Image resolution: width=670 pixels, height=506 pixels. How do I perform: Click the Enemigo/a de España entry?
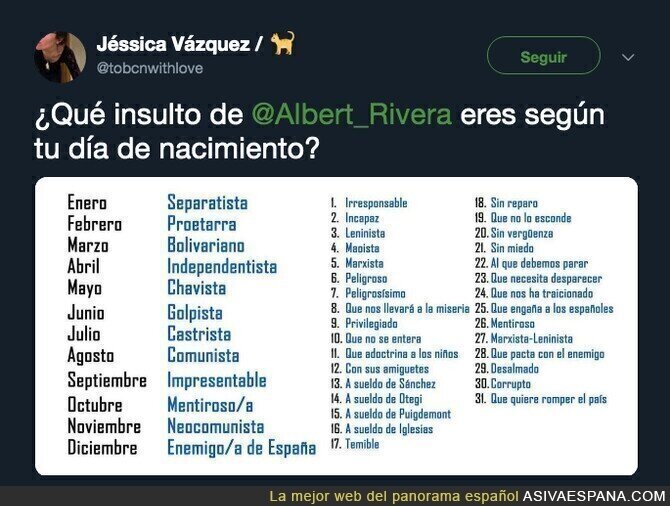241,448
